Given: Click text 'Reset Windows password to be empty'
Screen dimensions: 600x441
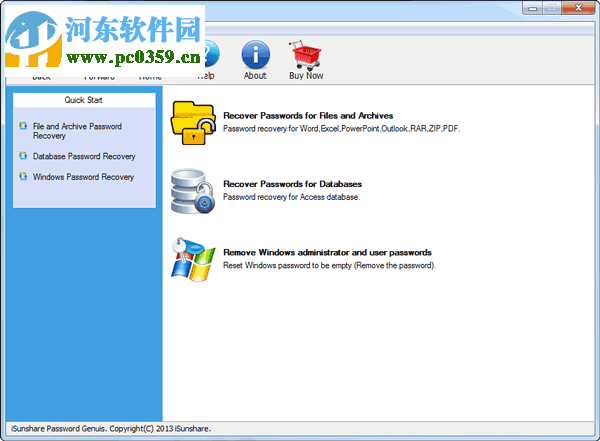Looking at the screenshot, I should click(x=329, y=265).
